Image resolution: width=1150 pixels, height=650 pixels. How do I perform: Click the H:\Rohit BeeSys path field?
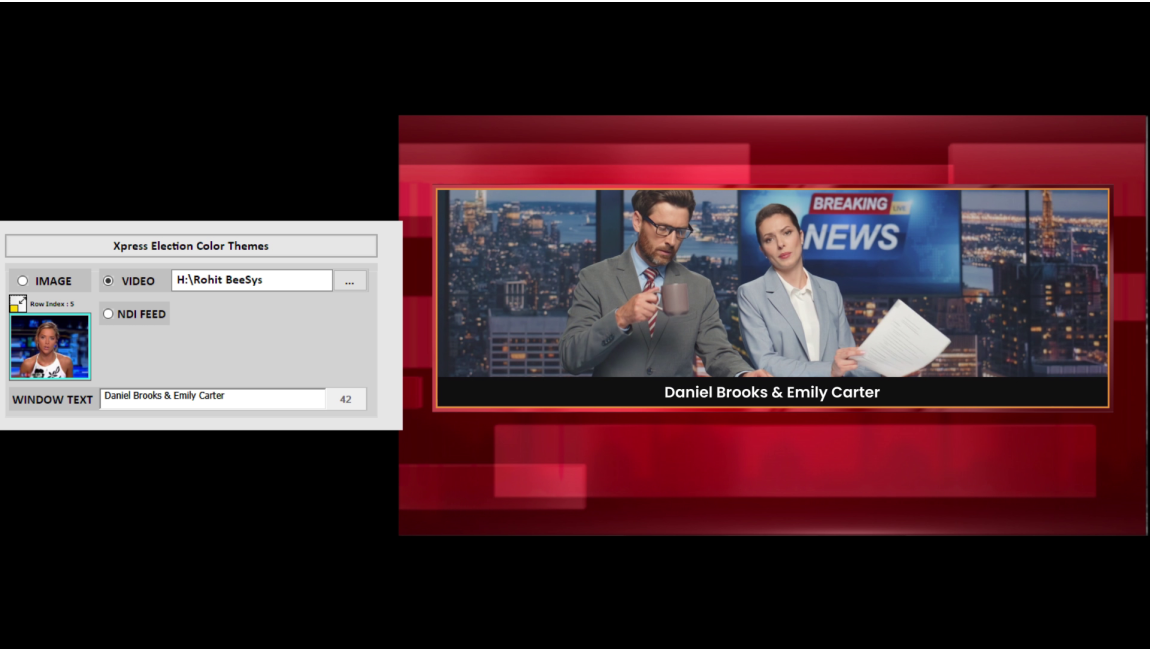251,281
